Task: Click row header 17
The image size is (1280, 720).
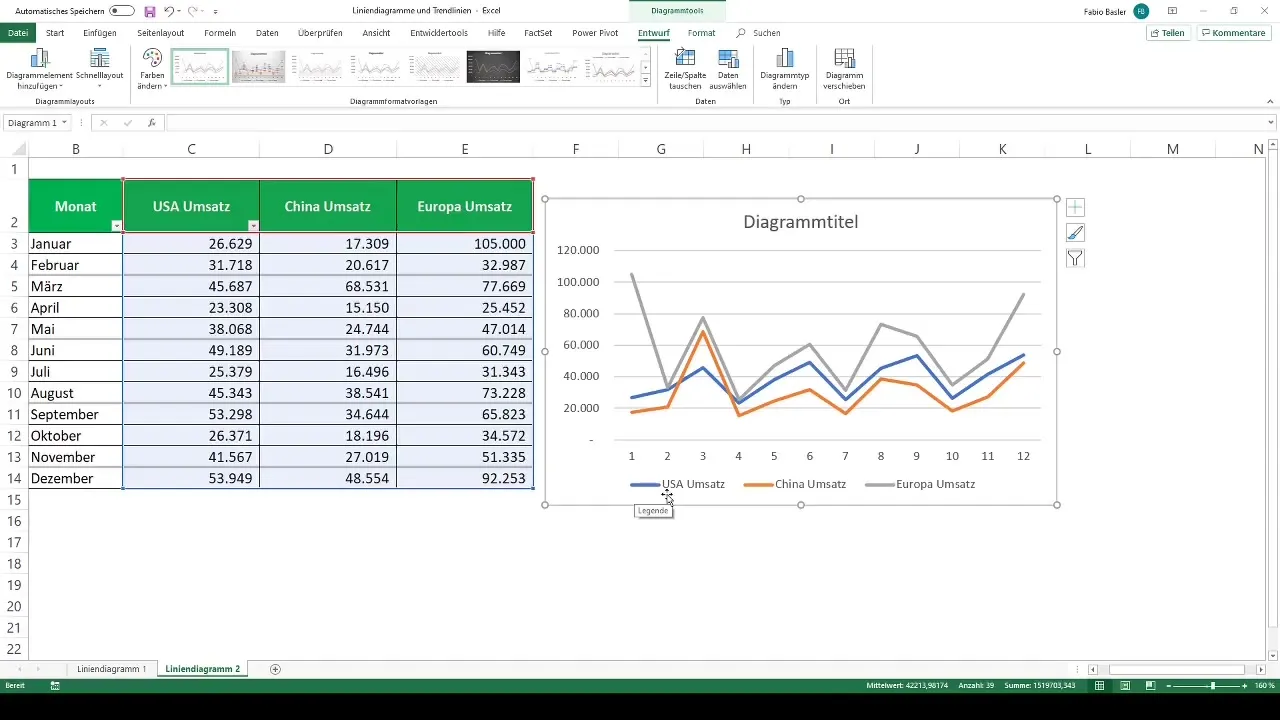Action: point(14,542)
